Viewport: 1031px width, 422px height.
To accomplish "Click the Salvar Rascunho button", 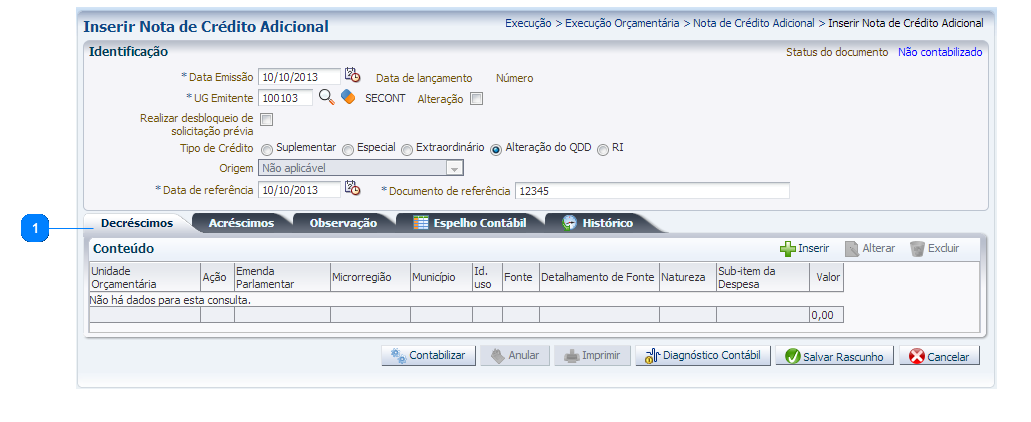I will (x=834, y=356).
